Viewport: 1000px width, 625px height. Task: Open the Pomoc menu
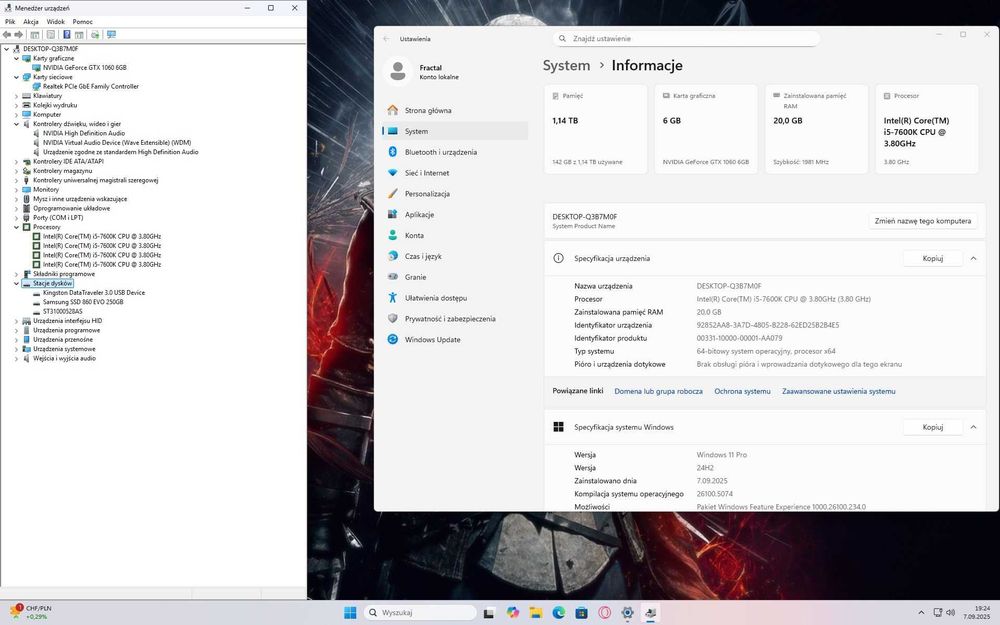[82, 22]
